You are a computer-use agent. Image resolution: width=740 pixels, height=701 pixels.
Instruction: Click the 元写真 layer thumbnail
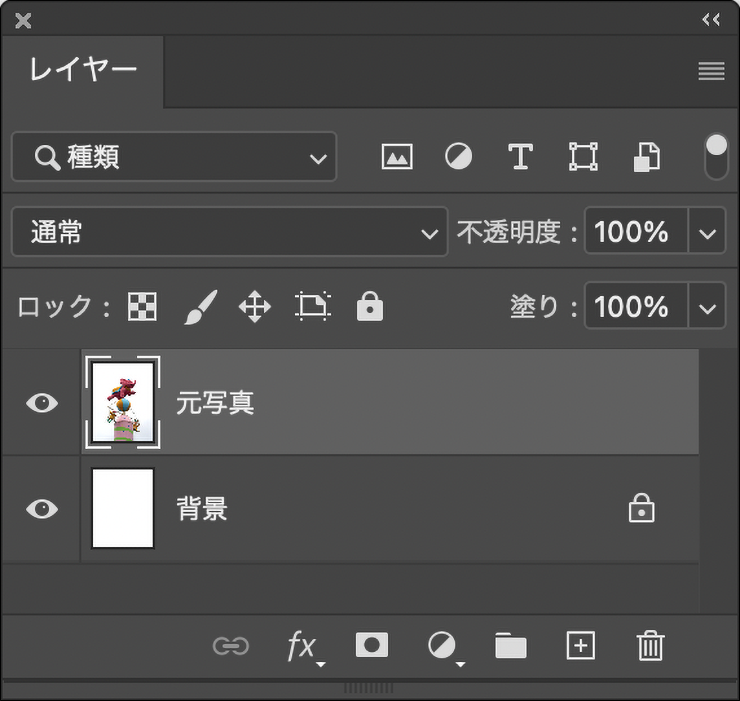point(123,403)
